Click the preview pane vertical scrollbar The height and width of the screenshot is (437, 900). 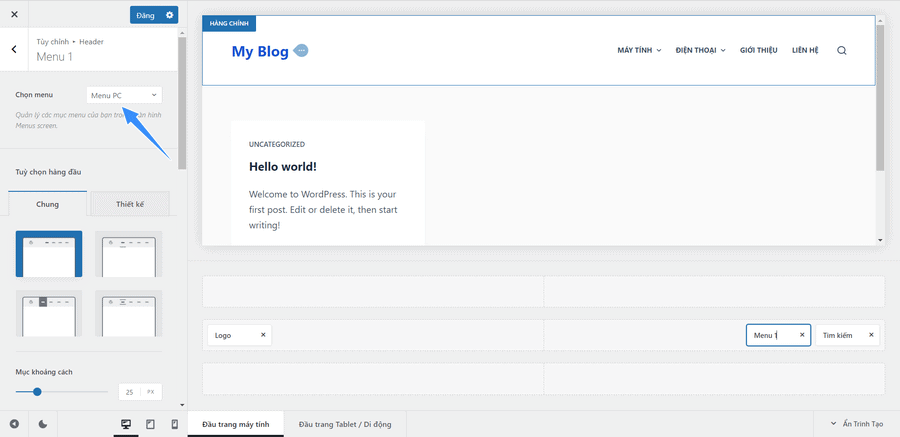(x=880, y=98)
